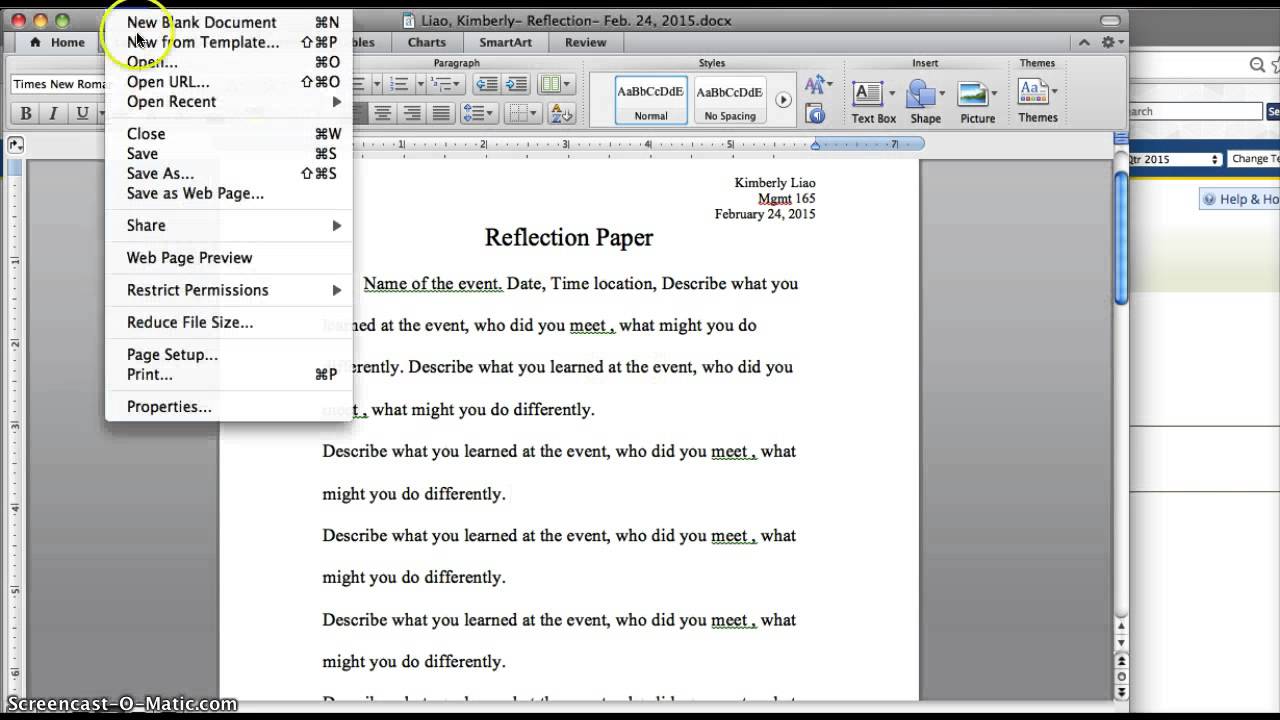
Task: Click the tab stop selector icon
Action: pyautogui.click(x=15, y=145)
